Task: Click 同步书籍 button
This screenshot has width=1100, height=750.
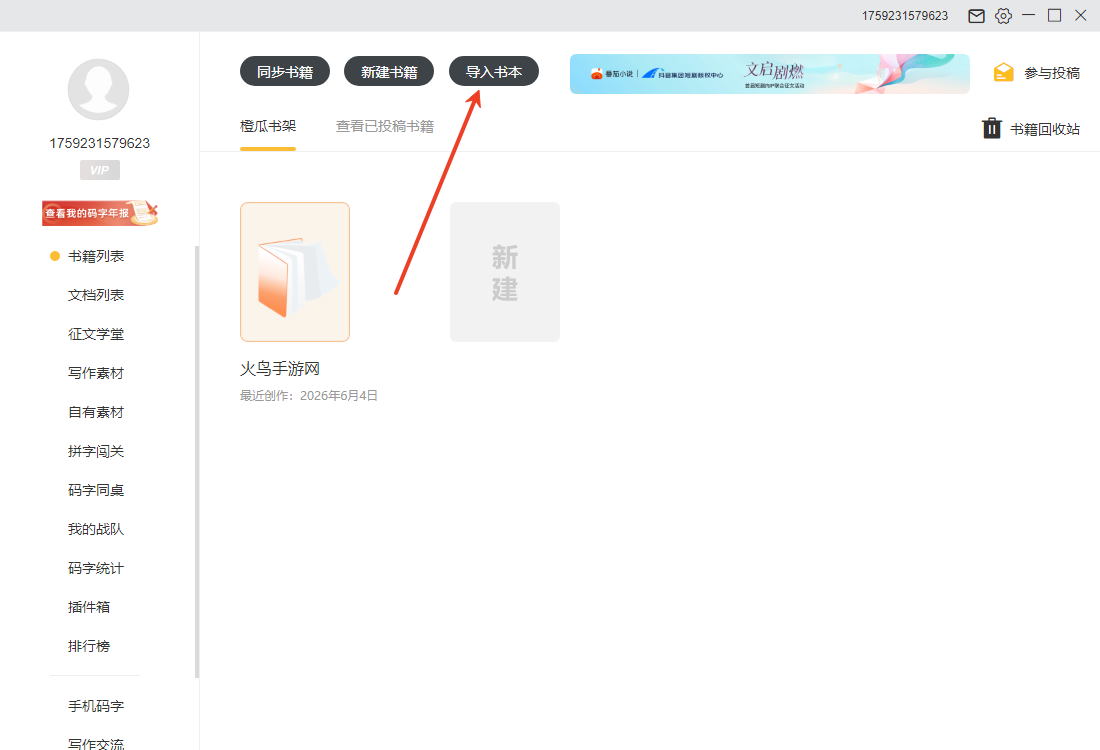Action: coord(285,72)
